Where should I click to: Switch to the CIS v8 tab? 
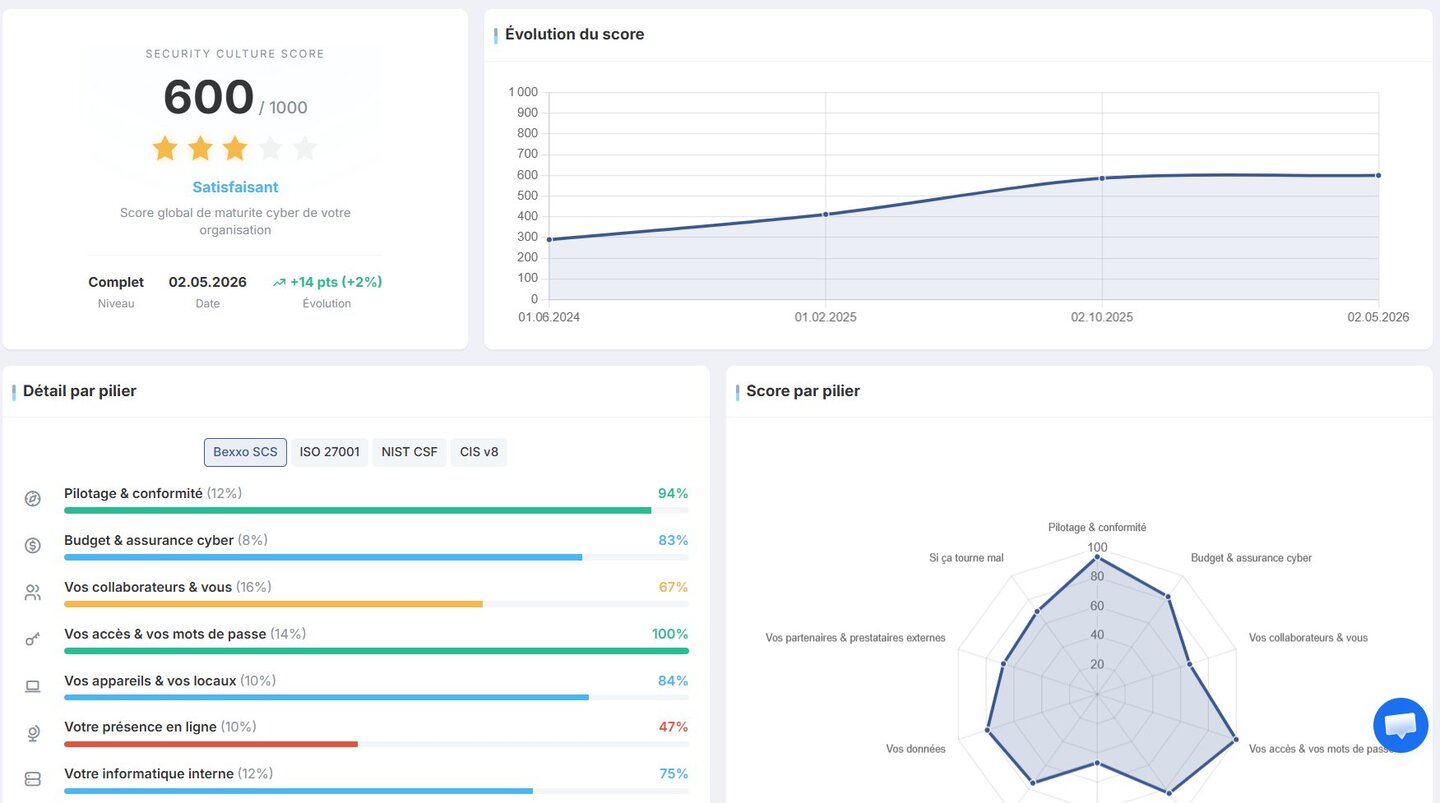[x=479, y=452]
